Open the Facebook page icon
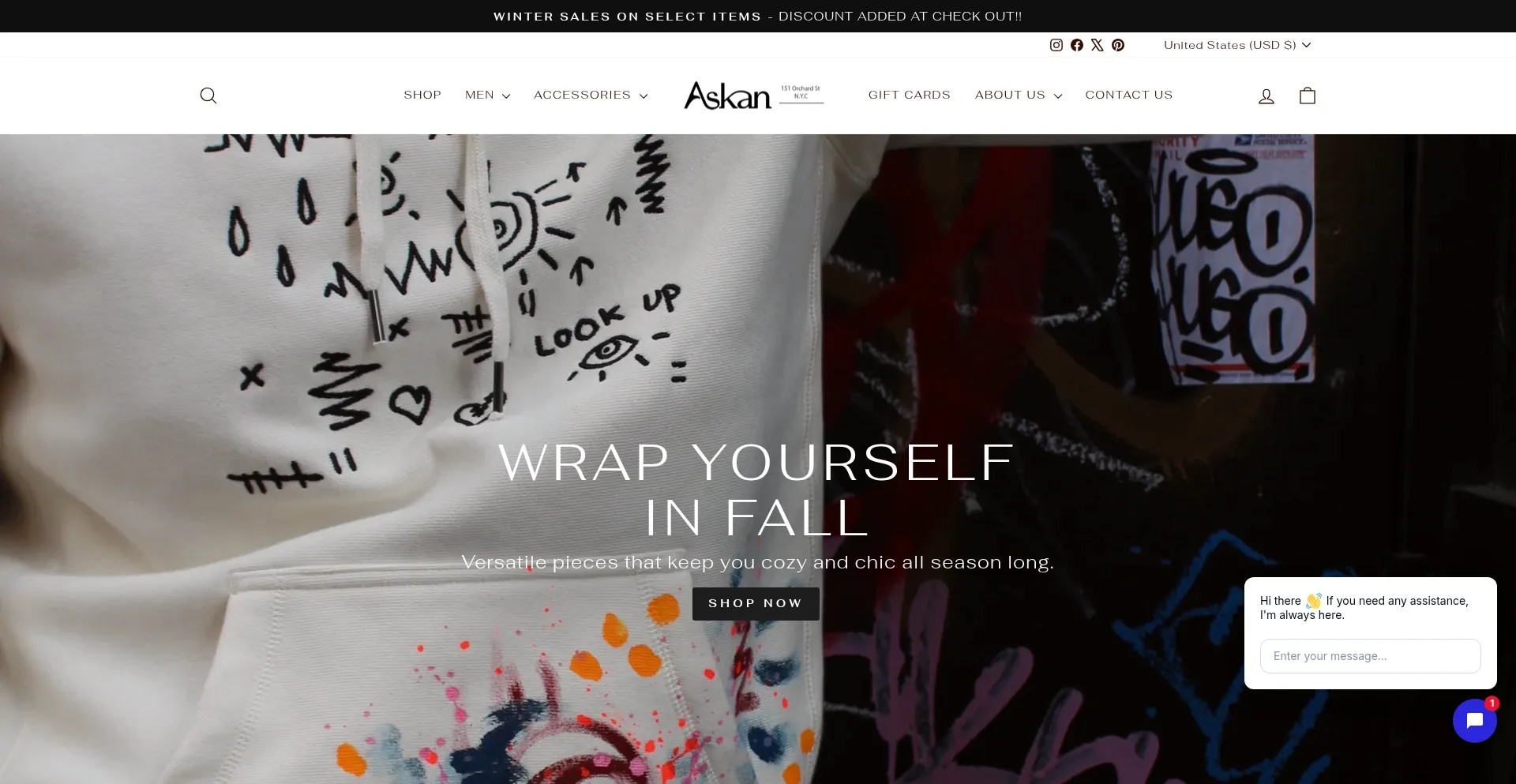Image resolution: width=1516 pixels, height=784 pixels. [x=1077, y=45]
